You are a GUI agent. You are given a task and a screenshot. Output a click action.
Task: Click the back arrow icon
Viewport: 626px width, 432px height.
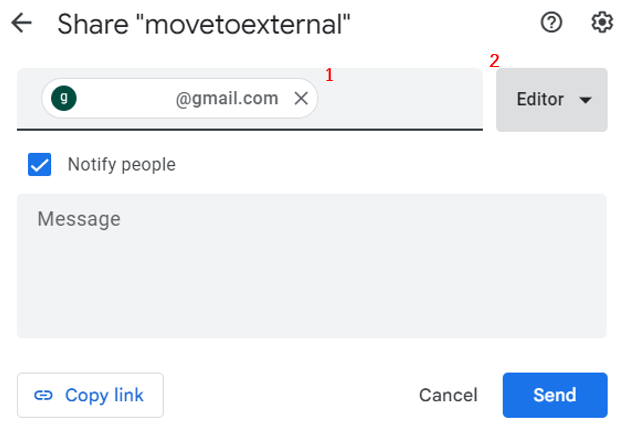tap(21, 23)
